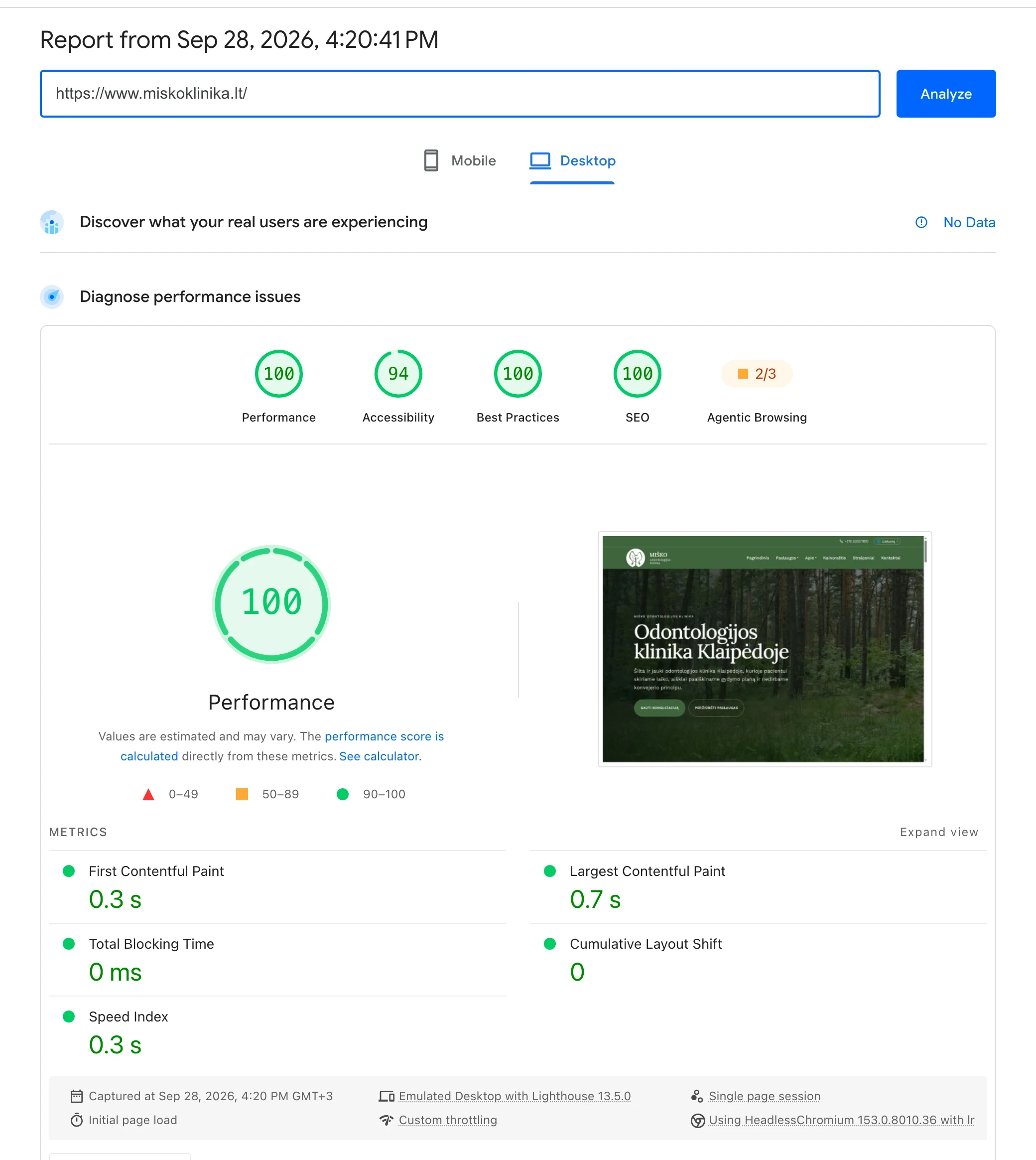Click the SEO 100 score gauge
The width and height of the screenshot is (1036, 1160).
[637, 374]
